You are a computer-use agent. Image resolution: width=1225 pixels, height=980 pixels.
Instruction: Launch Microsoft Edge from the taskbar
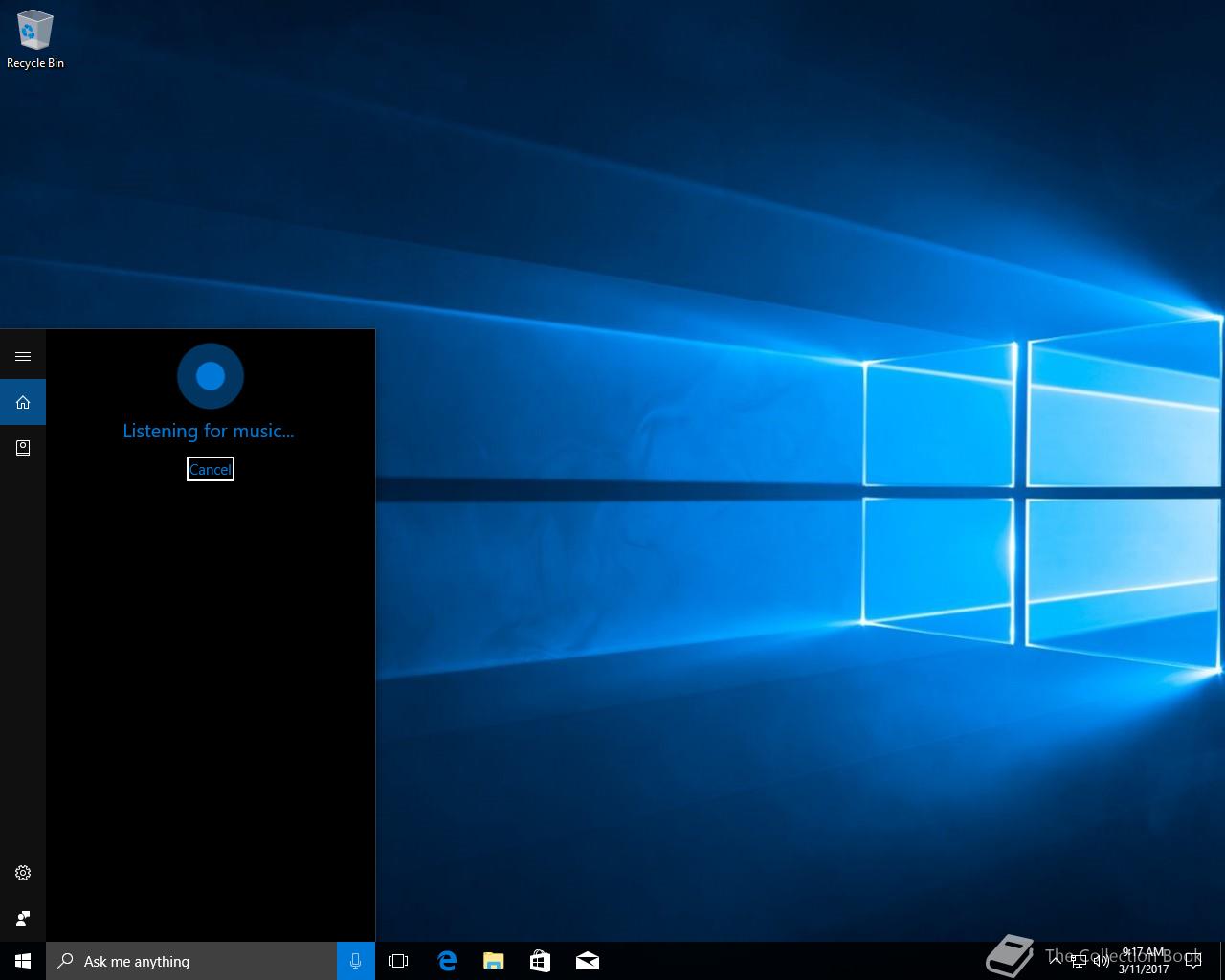pyautogui.click(x=447, y=961)
